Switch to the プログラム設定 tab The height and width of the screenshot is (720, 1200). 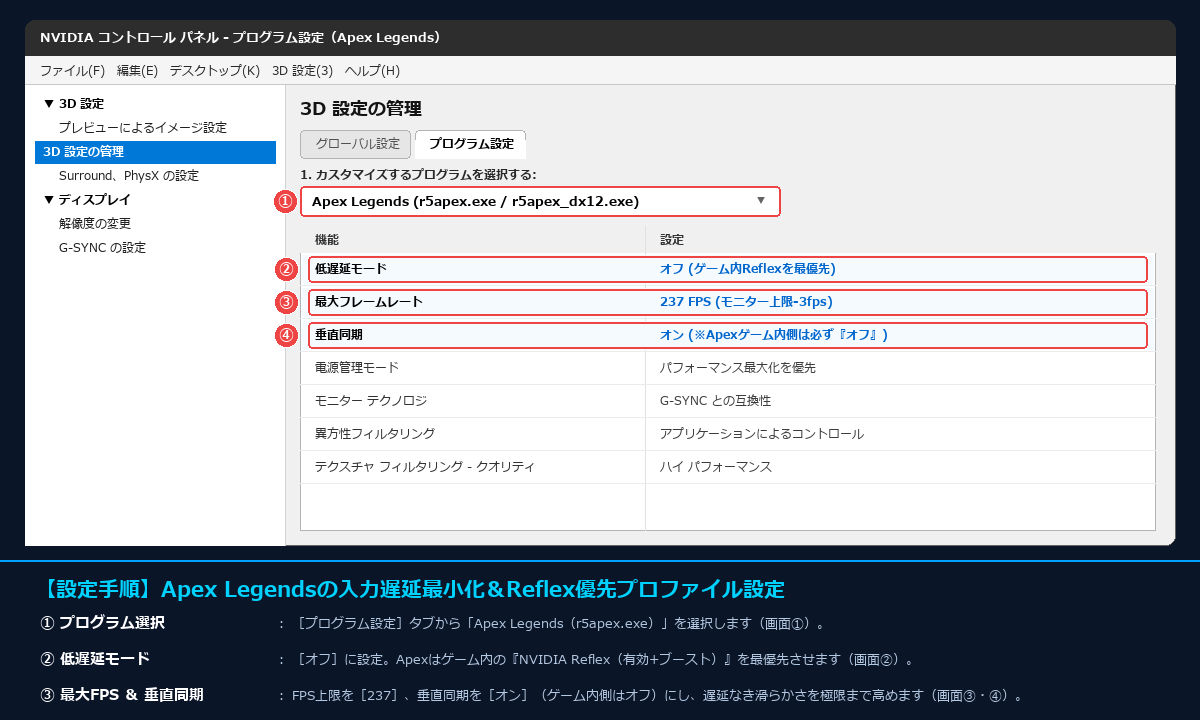(x=471, y=144)
